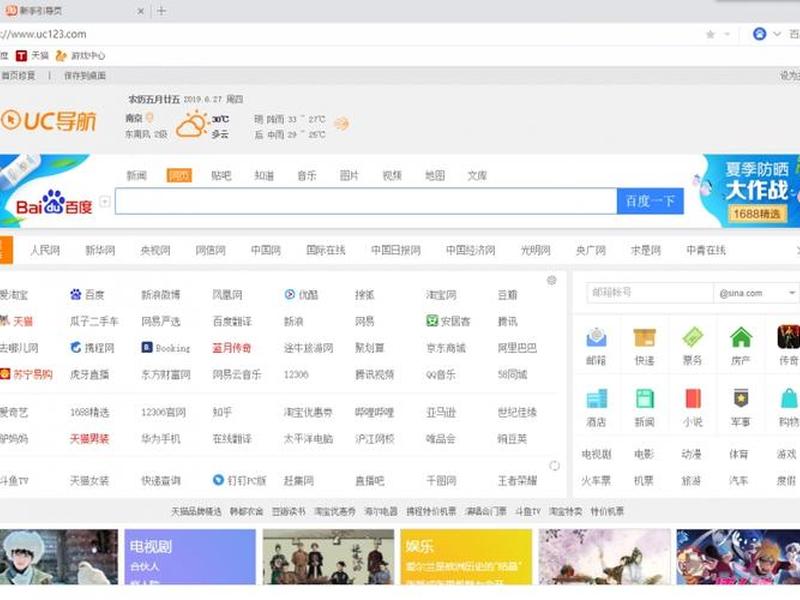Open the 新华网 link
This screenshot has height=600, width=800.
(x=100, y=250)
